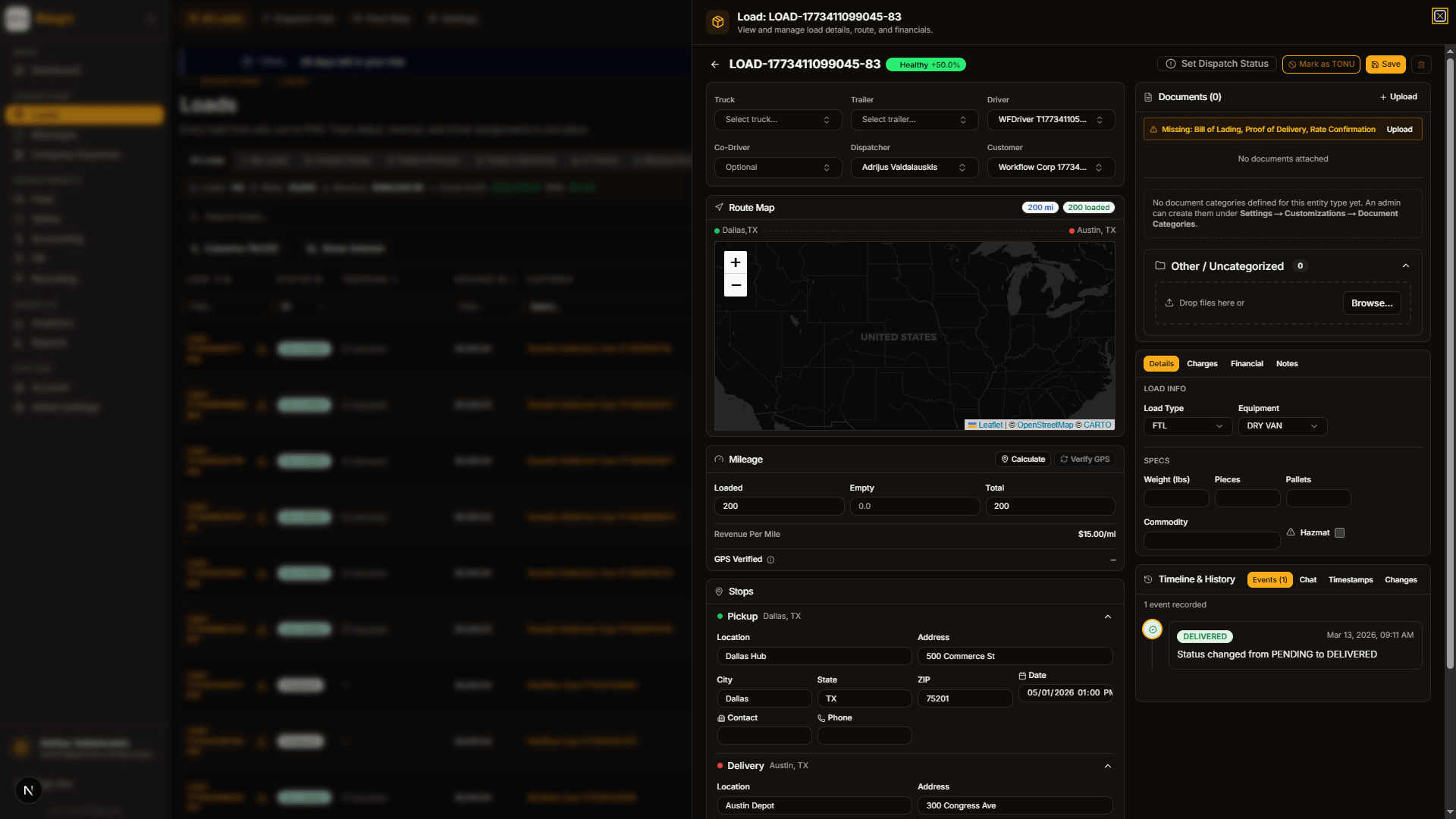Open the Truck select dropdown
Image resolution: width=1456 pixels, height=819 pixels.
(778, 120)
